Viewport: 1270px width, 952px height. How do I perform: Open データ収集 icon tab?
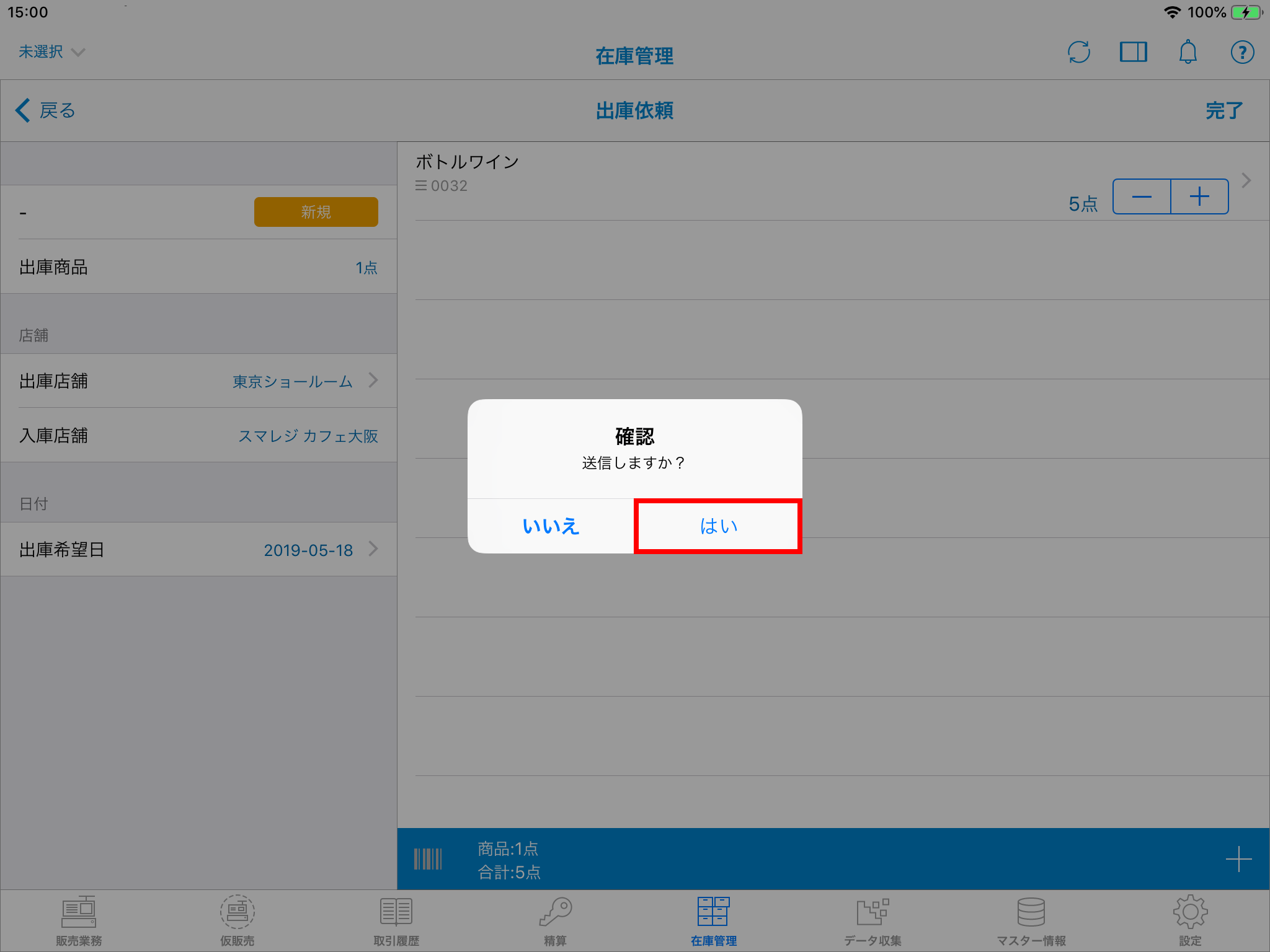(x=873, y=920)
